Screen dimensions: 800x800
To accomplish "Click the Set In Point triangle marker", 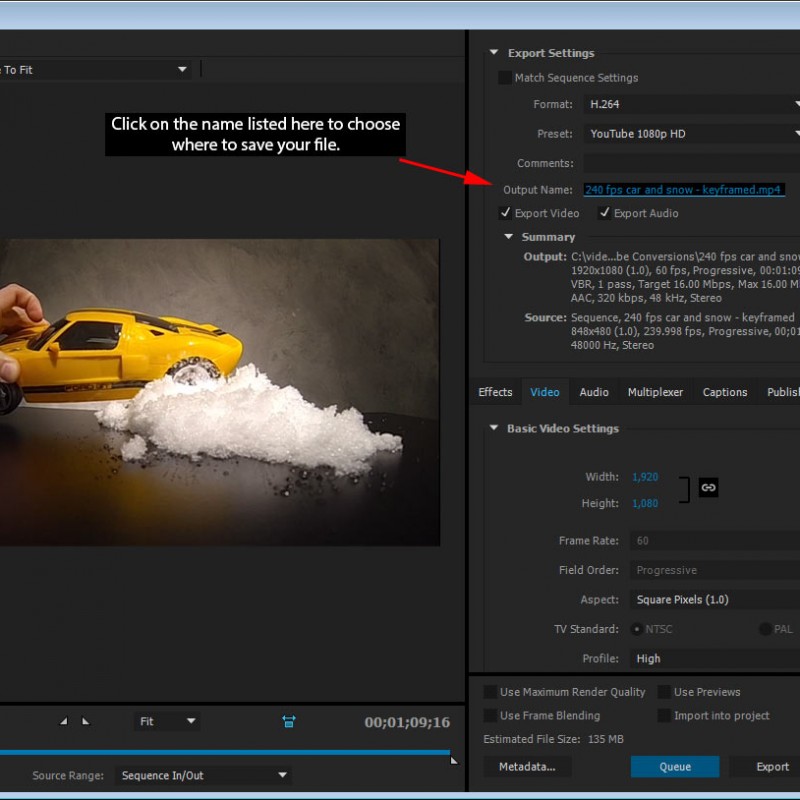I will [x=64, y=721].
